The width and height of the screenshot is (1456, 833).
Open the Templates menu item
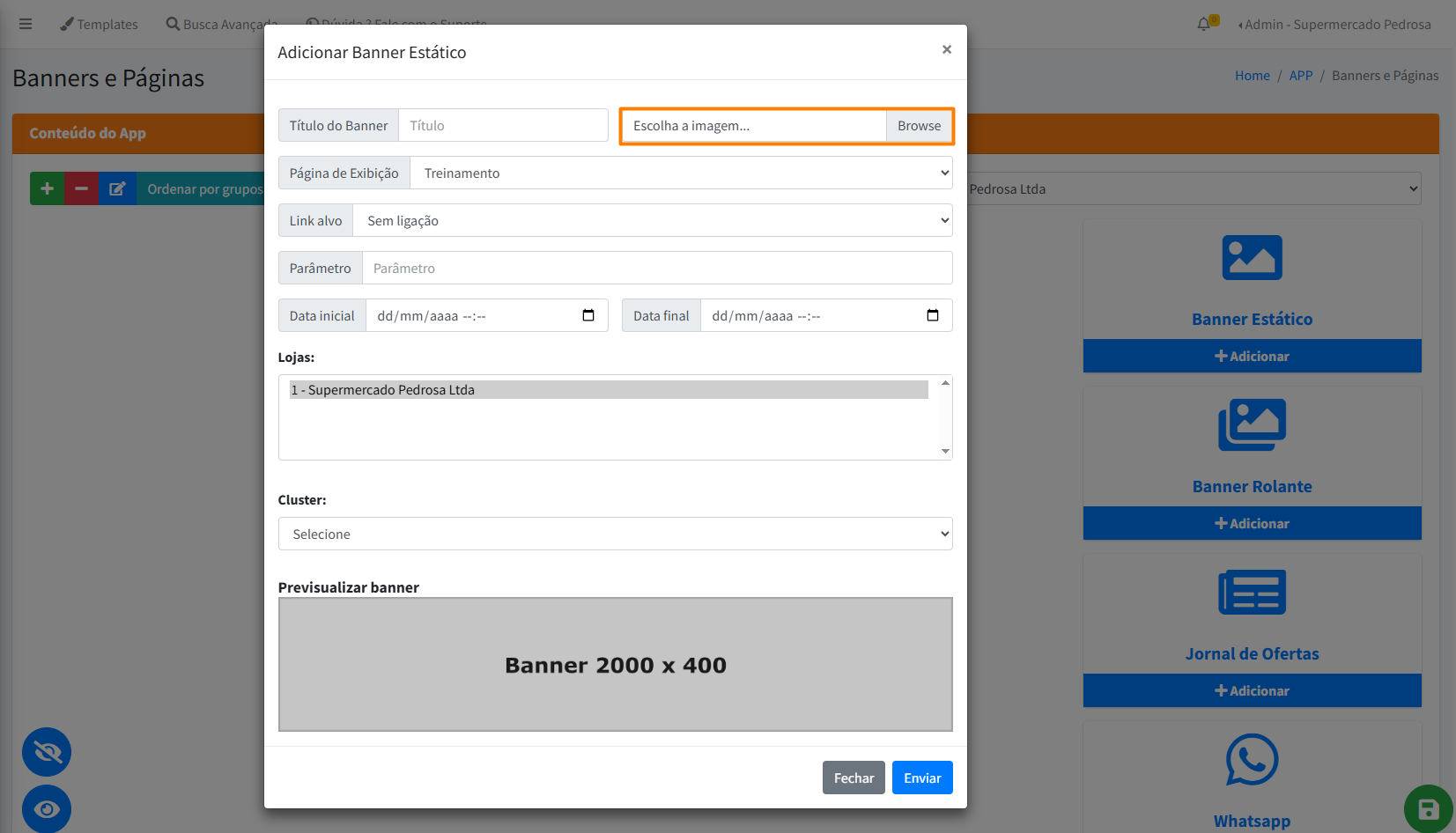tap(99, 25)
